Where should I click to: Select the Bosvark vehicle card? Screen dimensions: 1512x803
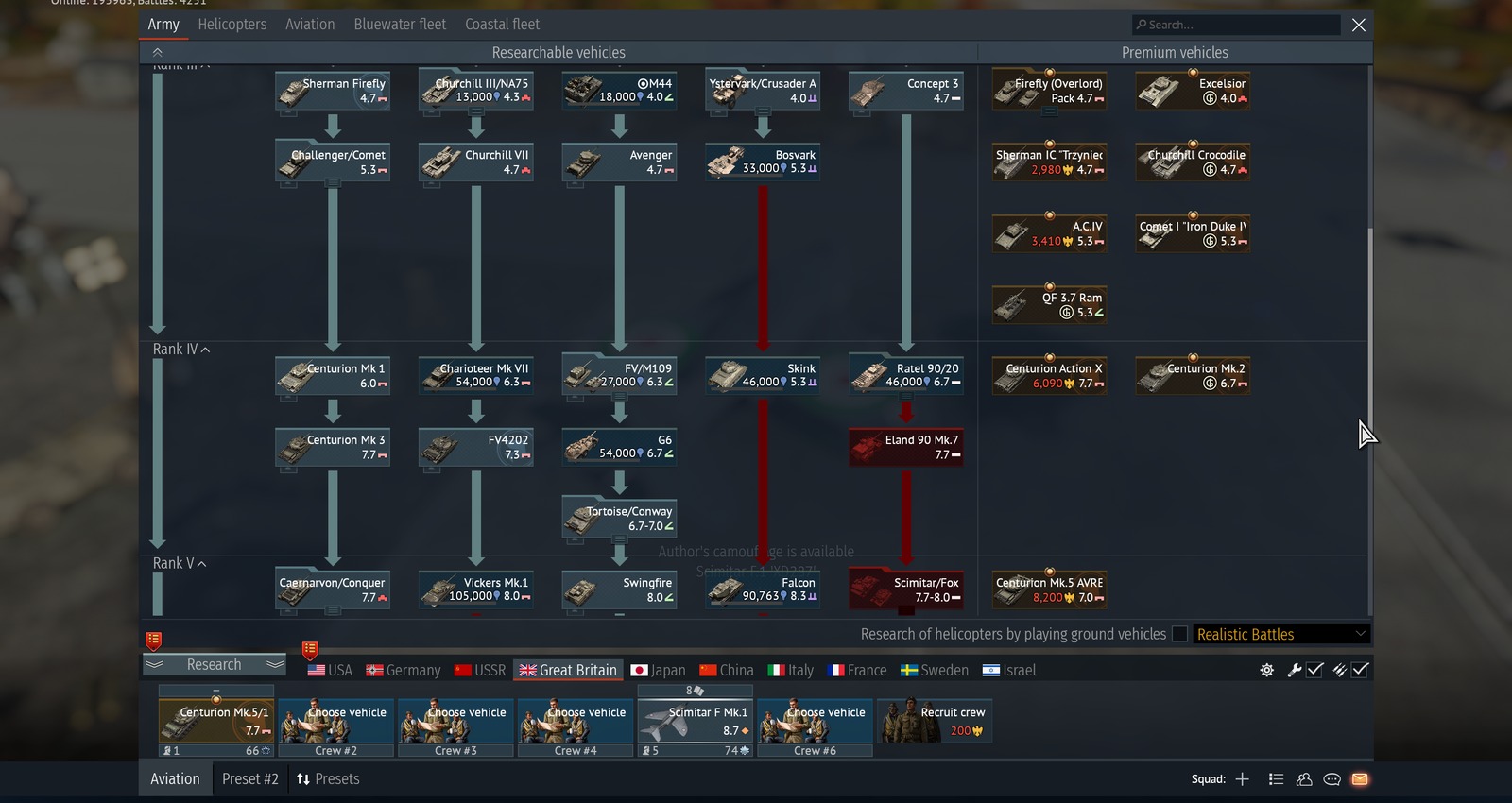tap(763, 162)
